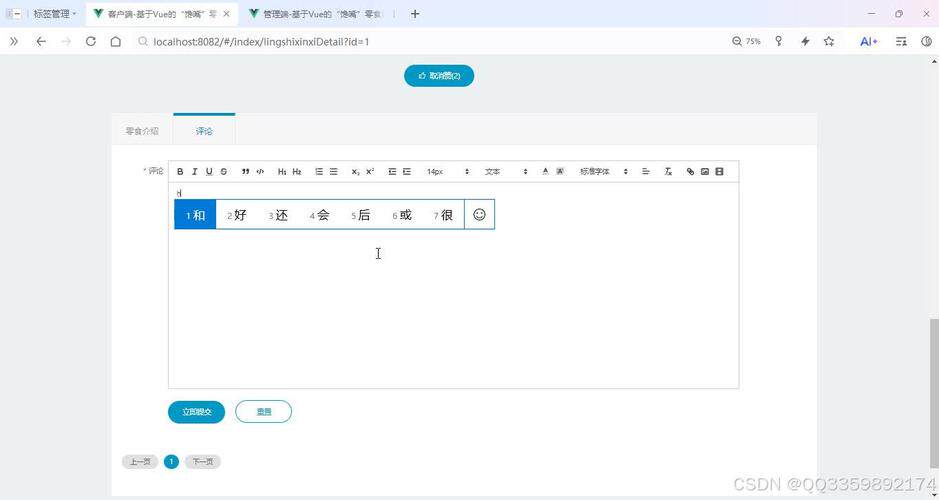Open the 标签管理 menu
The width and height of the screenshot is (939, 500).
click(x=54, y=14)
